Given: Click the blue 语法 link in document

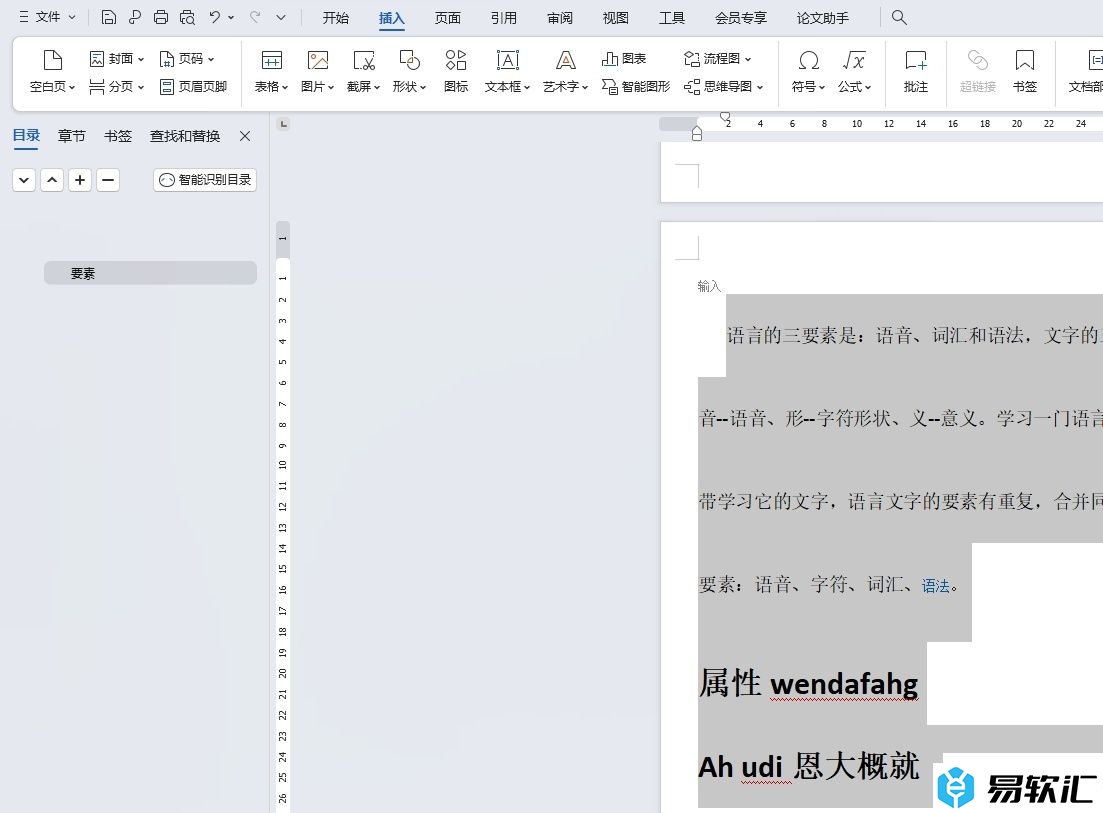Looking at the screenshot, I should coord(936,585).
